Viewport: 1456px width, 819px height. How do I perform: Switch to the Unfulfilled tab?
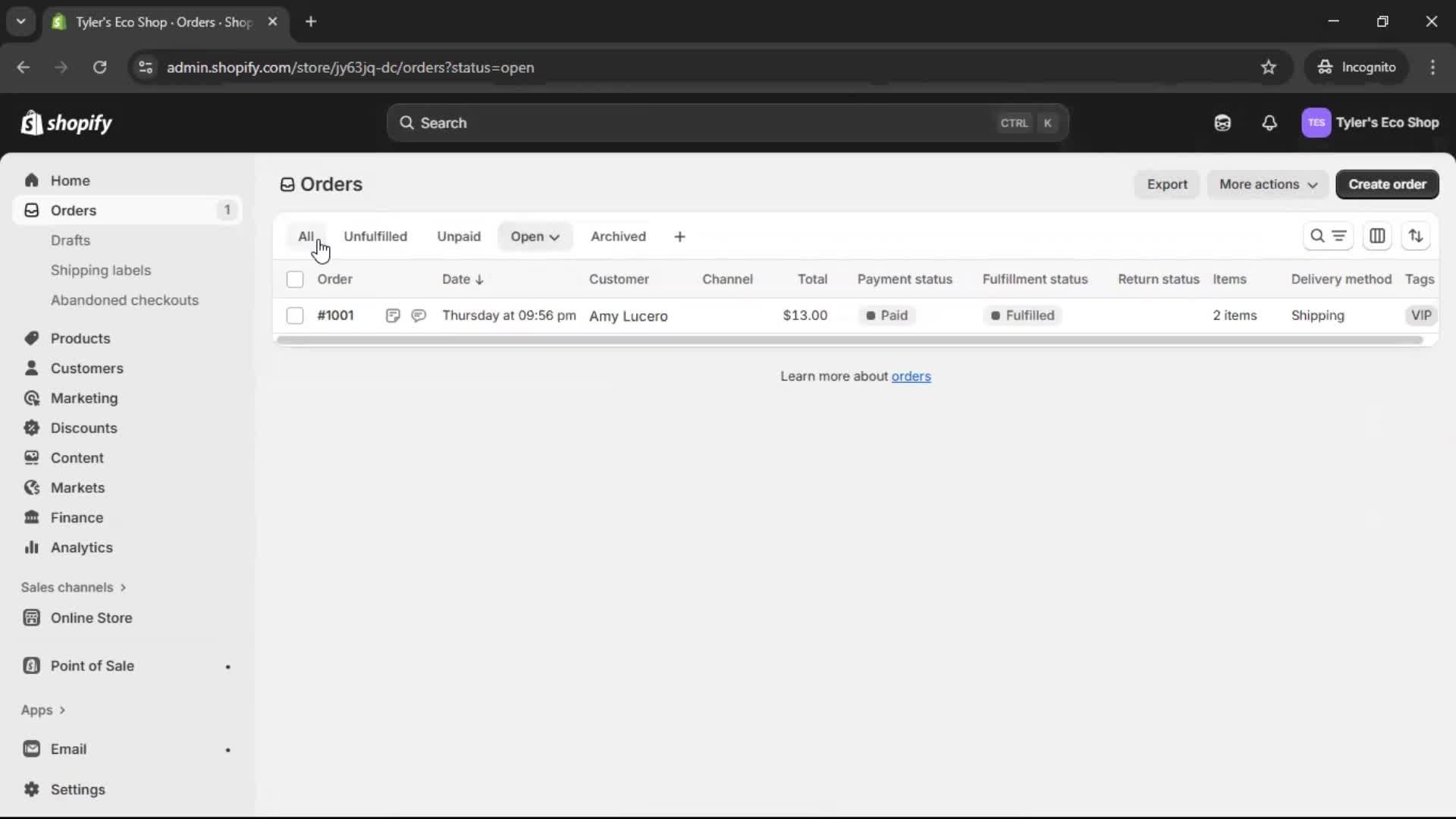375,236
